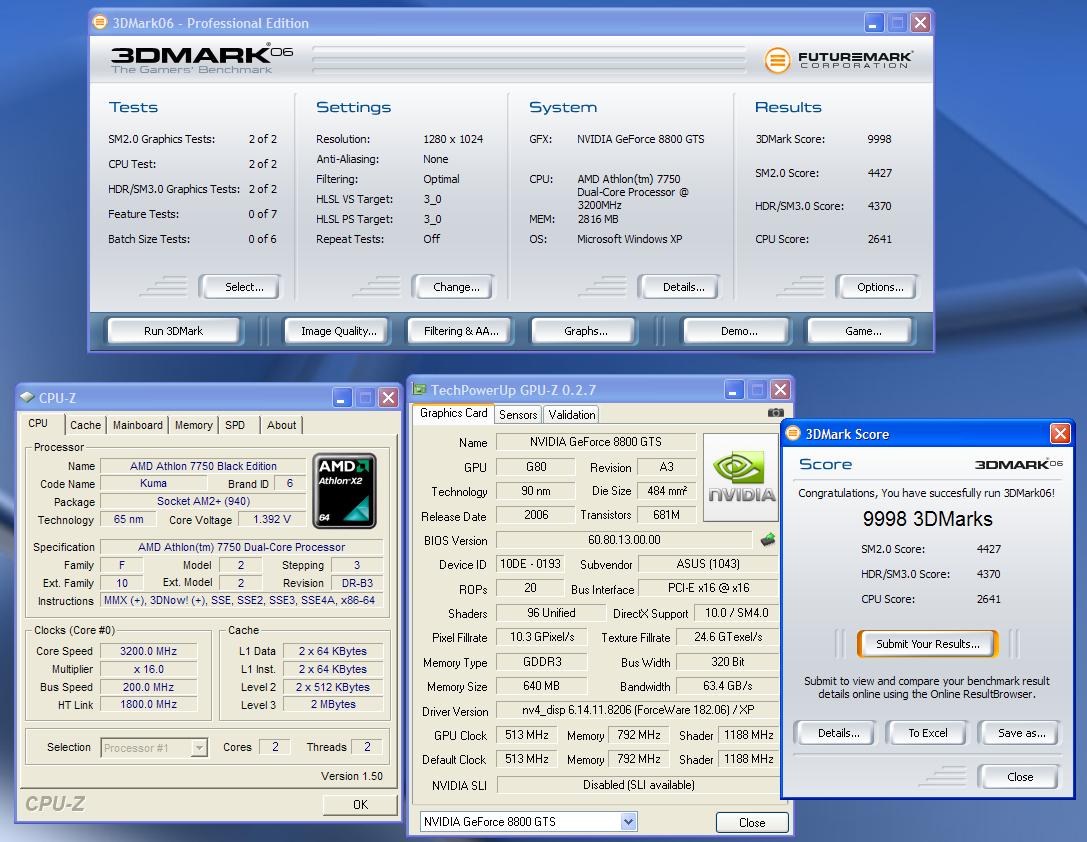This screenshot has width=1087, height=842.
Task: Switch to the Cache tab in CPU-Z
Action: tap(85, 425)
